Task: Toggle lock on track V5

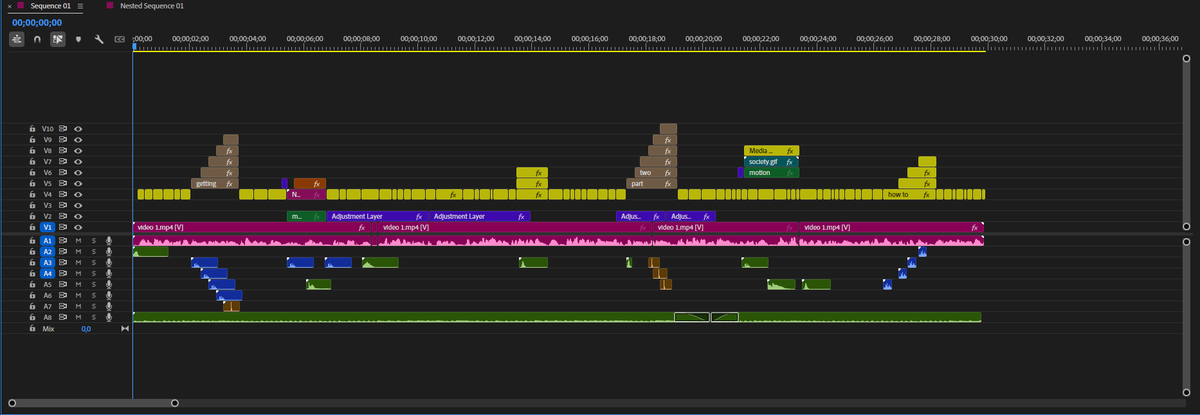Action: [32, 183]
